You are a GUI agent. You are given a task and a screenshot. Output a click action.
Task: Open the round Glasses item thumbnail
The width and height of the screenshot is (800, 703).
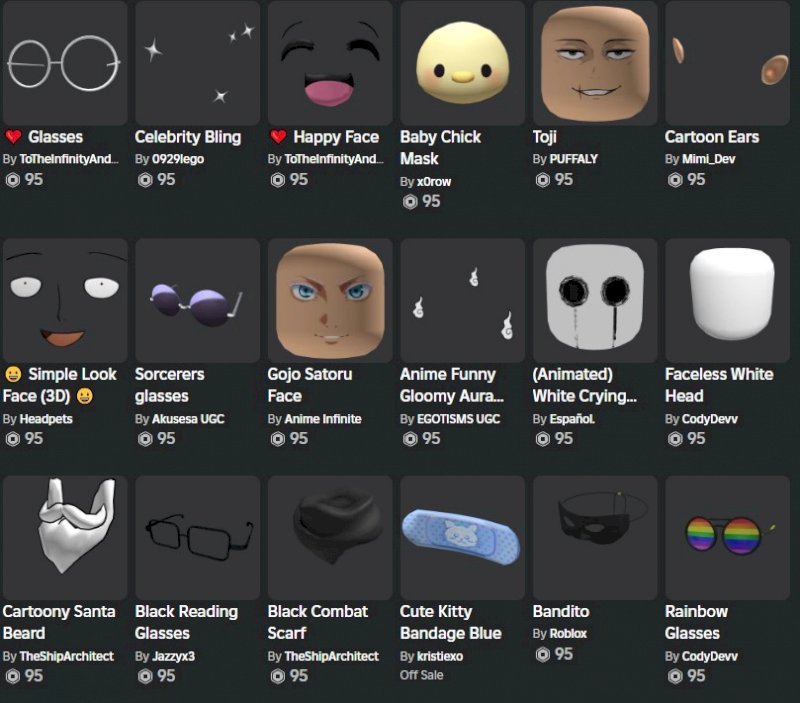pos(65,63)
